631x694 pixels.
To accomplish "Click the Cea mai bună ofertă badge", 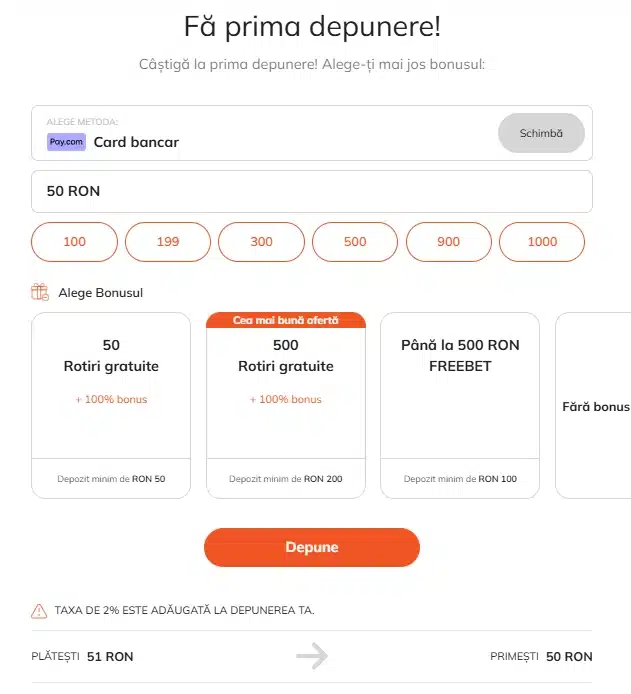I will click(286, 320).
